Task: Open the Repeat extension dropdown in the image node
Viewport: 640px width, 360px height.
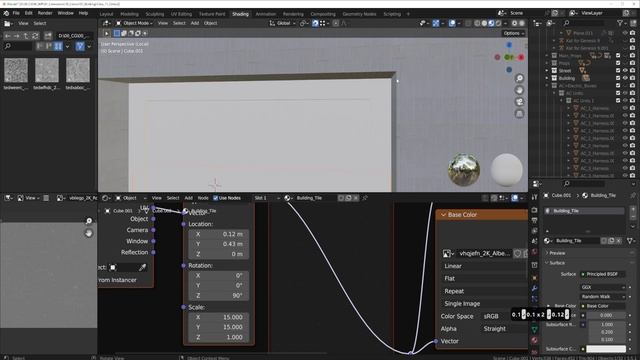Action: point(484,291)
